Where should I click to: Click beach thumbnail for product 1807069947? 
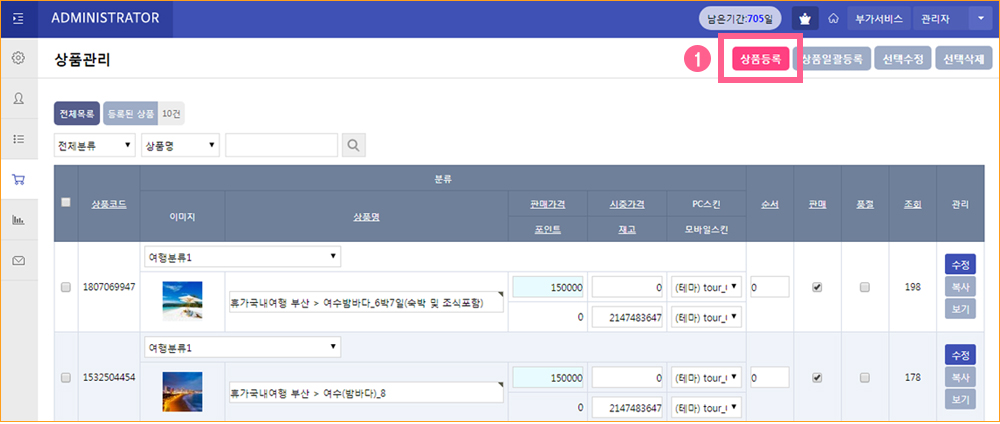(x=182, y=301)
